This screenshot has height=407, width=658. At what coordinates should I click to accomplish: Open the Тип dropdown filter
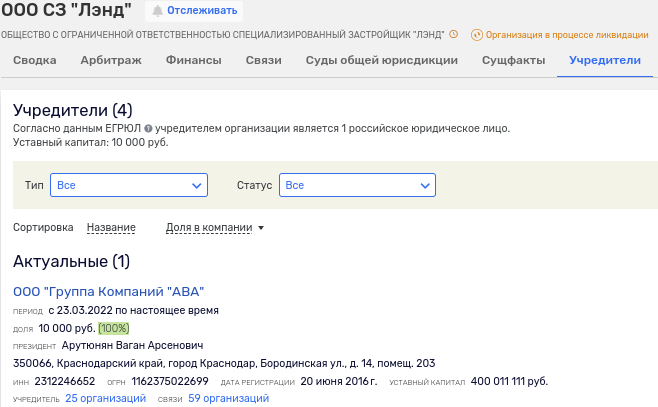tap(130, 185)
